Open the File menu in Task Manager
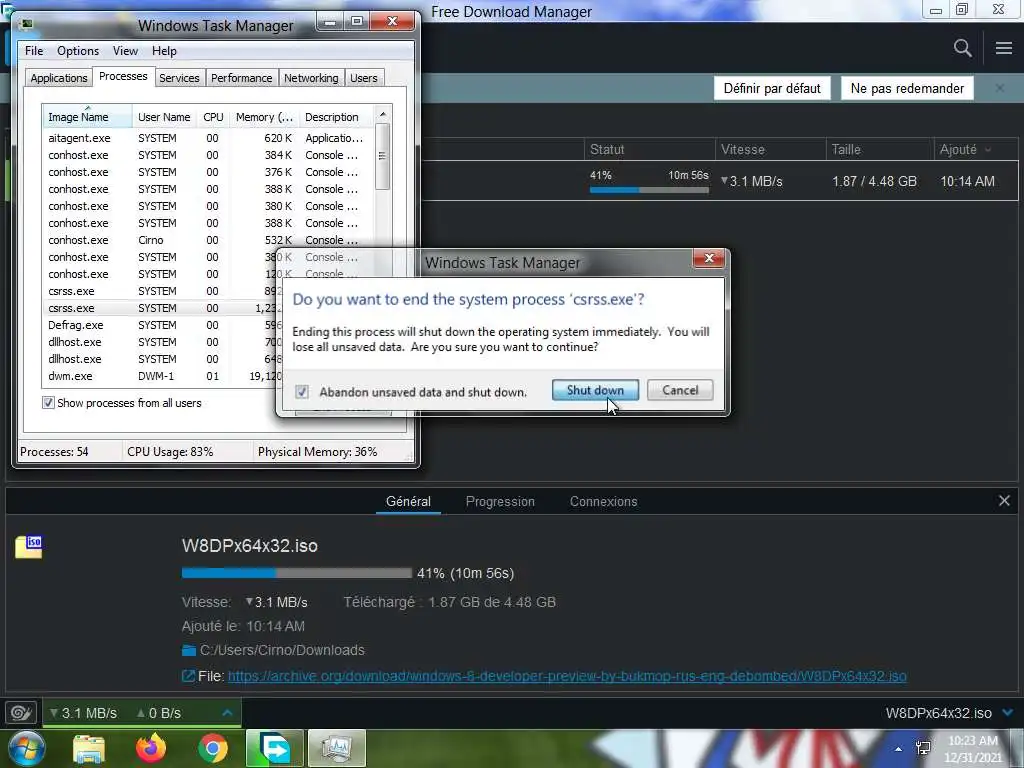The image size is (1024, 768). click(x=34, y=51)
